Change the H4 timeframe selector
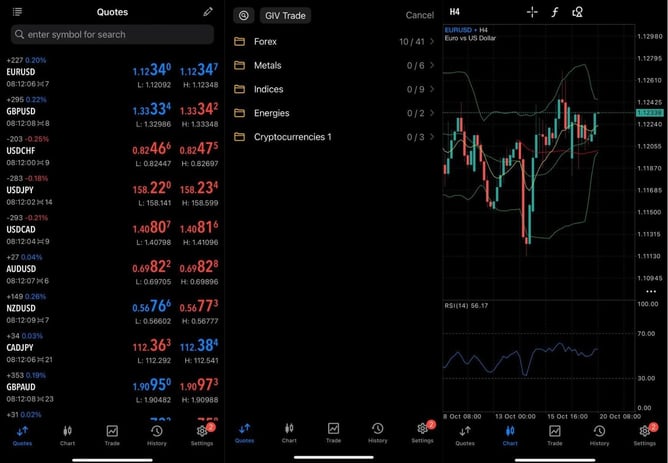This screenshot has width=668, height=463. 455,12
